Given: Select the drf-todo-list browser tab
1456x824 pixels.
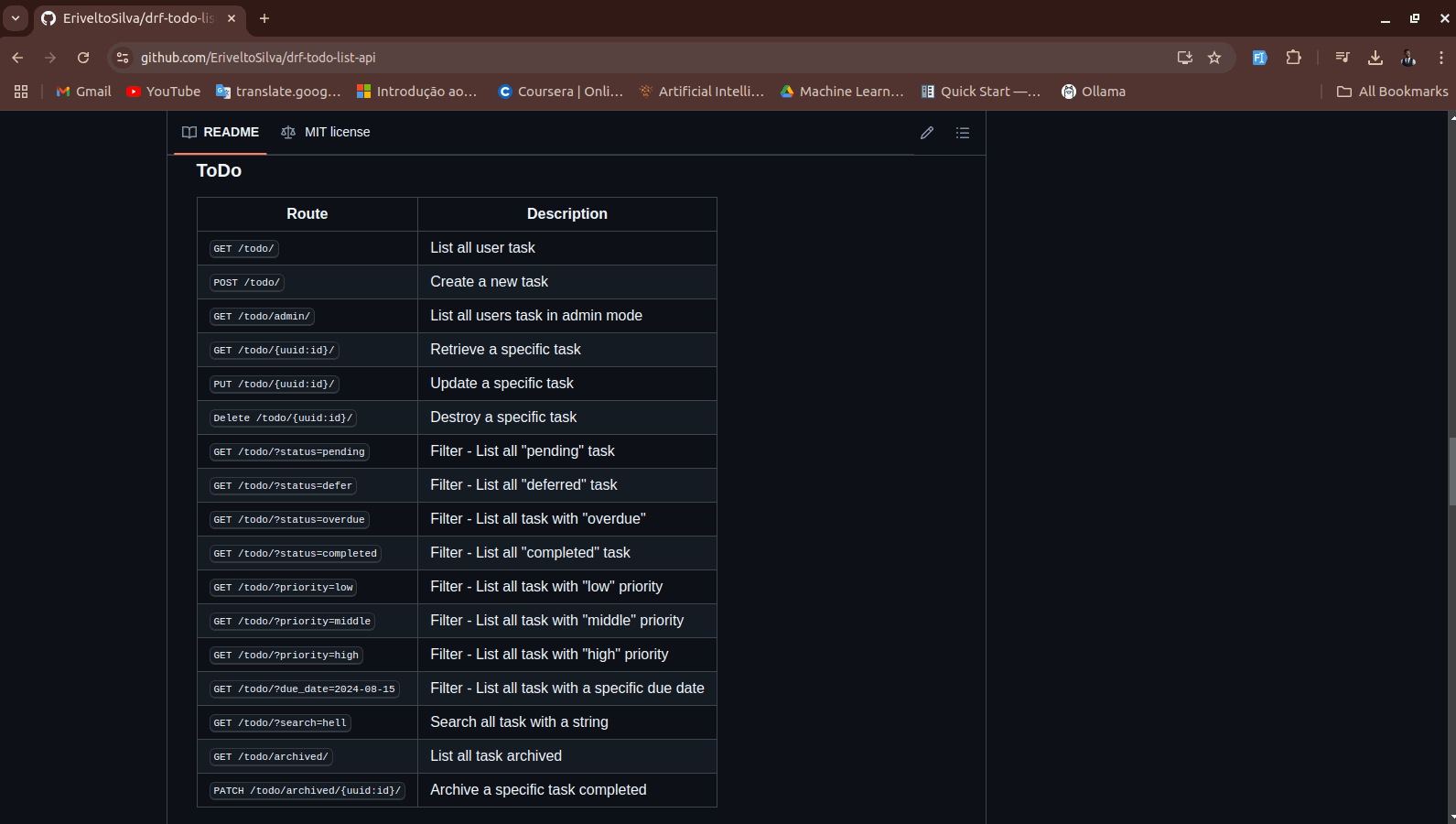Looking at the screenshot, I should 139,18.
